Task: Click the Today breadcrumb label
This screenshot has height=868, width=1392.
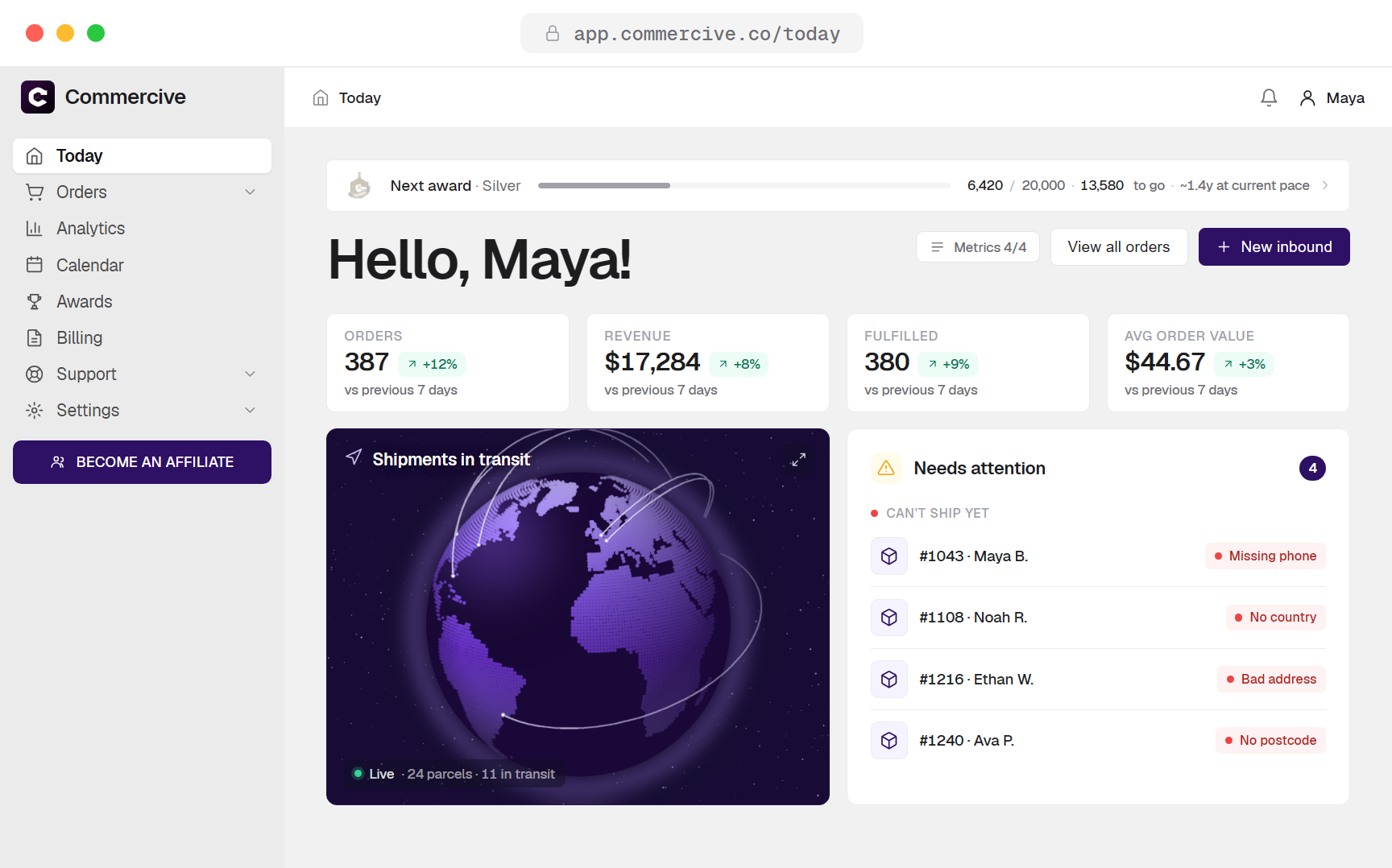Action: pyautogui.click(x=360, y=97)
